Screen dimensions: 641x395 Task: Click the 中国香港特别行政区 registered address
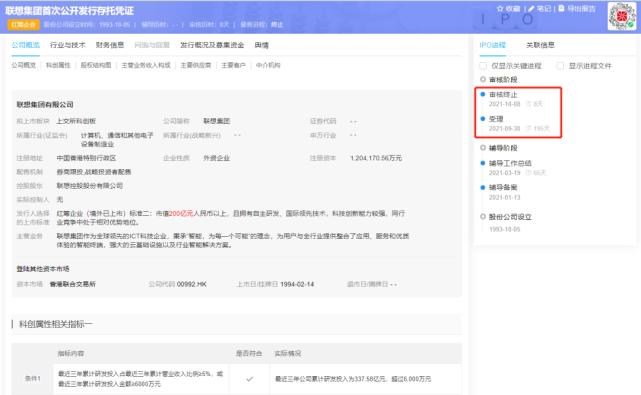pyautogui.click(x=86, y=158)
